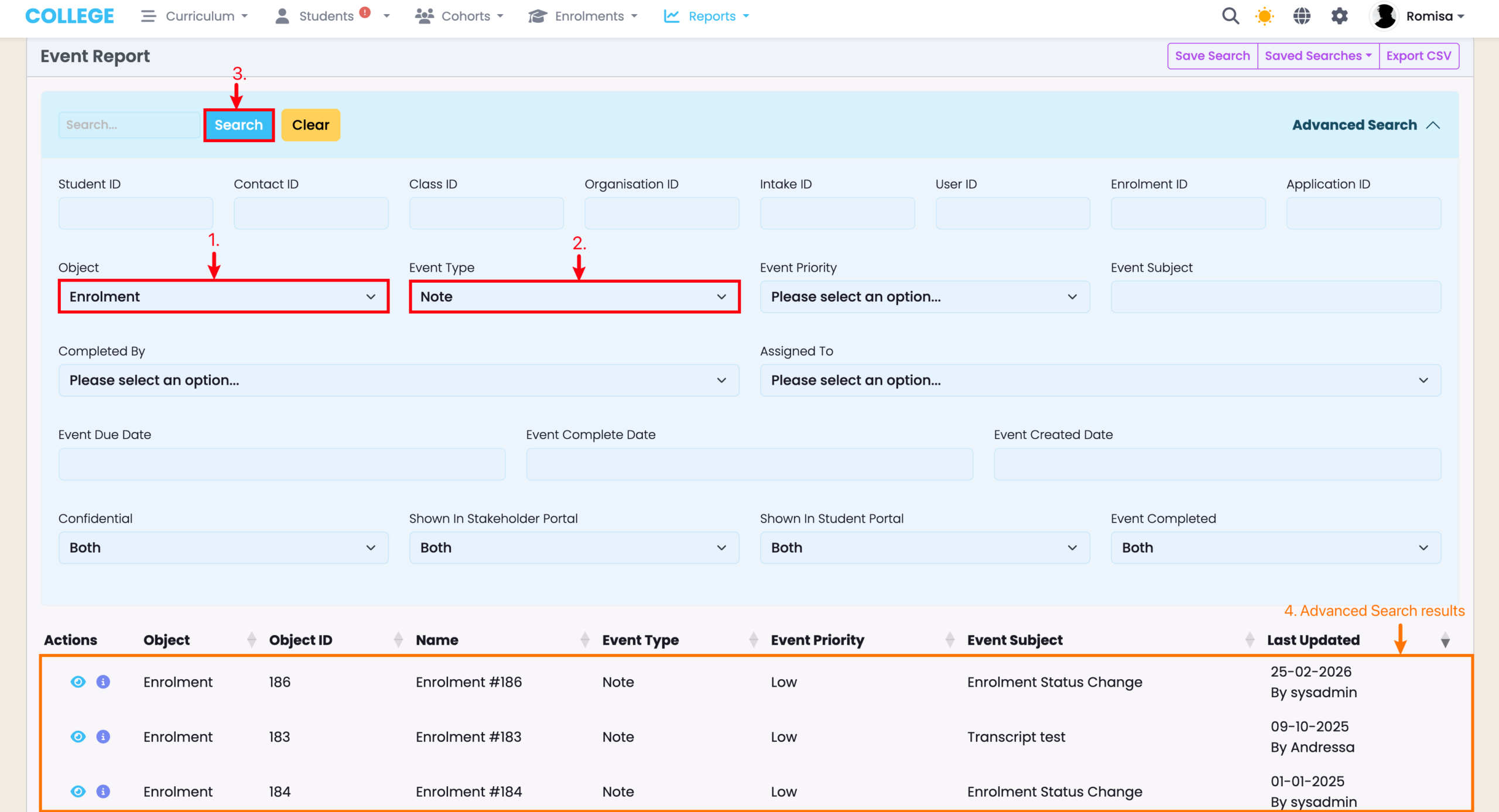
Task: Open the Event Priority dropdown
Action: 925,297
